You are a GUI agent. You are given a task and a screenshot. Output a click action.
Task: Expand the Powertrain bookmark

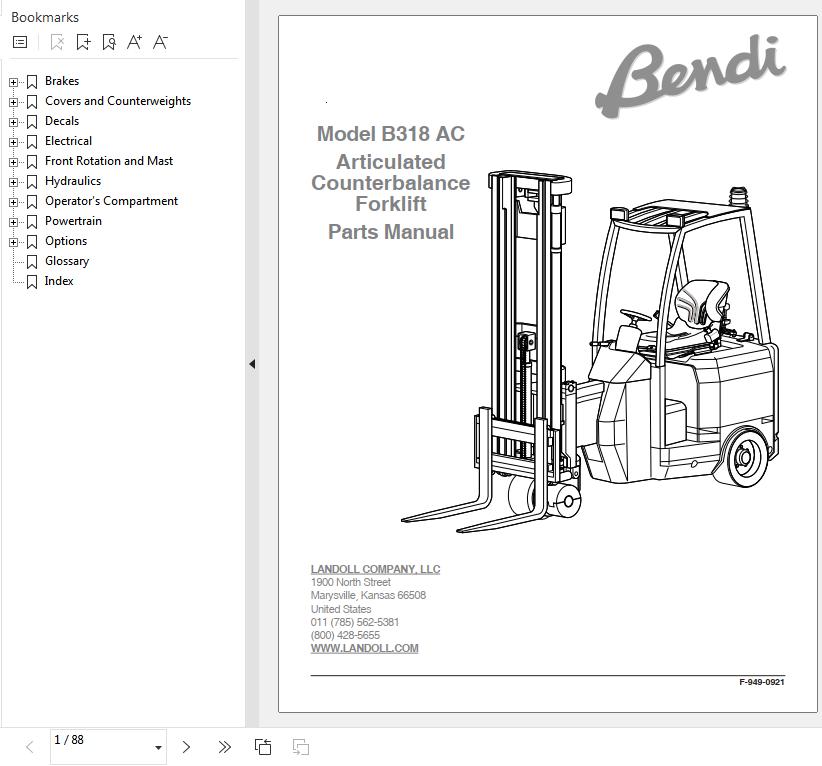point(13,222)
